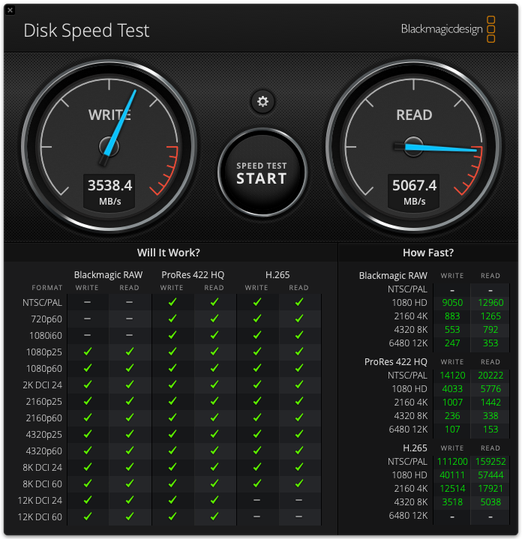Click 8K DCI 60 H.265 write checkmark

pyautogui.click(x=257, y=483)
